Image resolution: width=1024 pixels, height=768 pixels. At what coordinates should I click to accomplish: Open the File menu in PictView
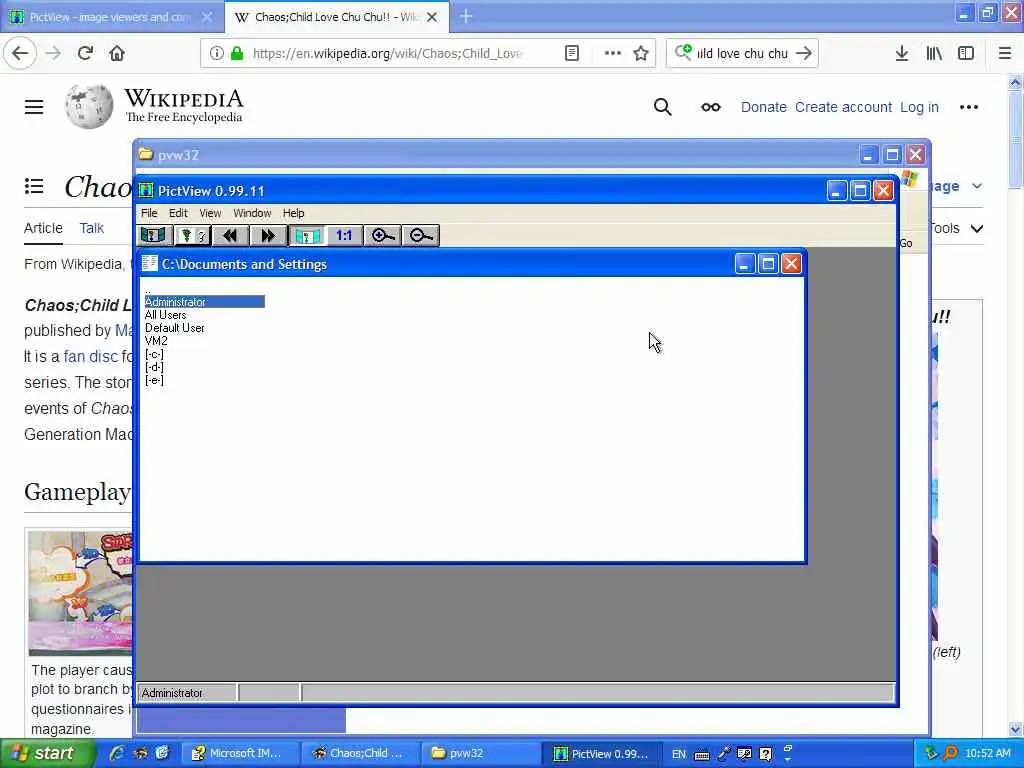tap(149, 213)
